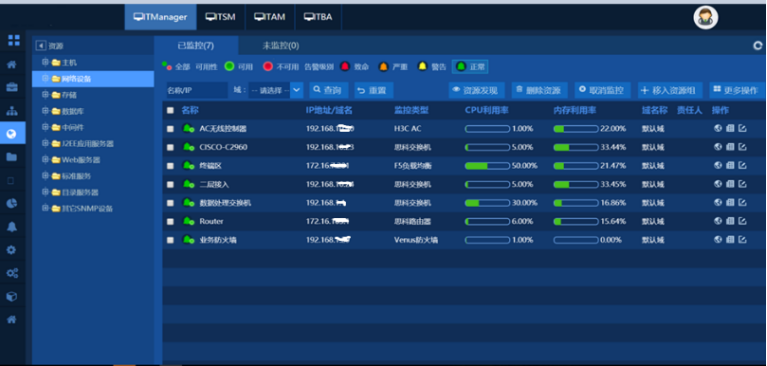767x366 pixels.
Task: Check the box for the Router row
Action: pyautogui.click(x=170, y=222)
